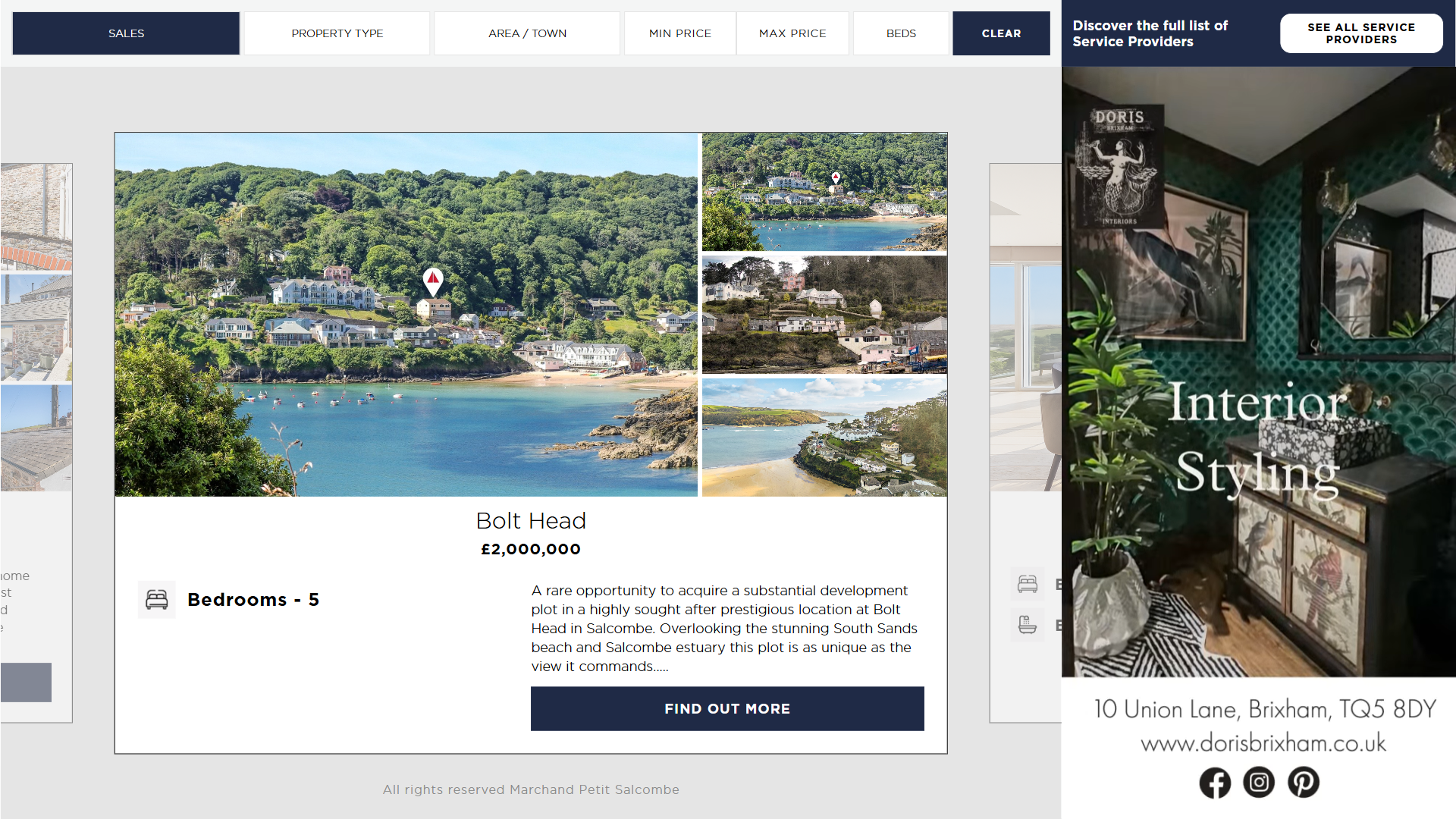This screenshot has height=819, width=1456.
Task: Visit www.dorisbrixham.co.uk link
Action: pyautogui.click(x=1263, y=742)
